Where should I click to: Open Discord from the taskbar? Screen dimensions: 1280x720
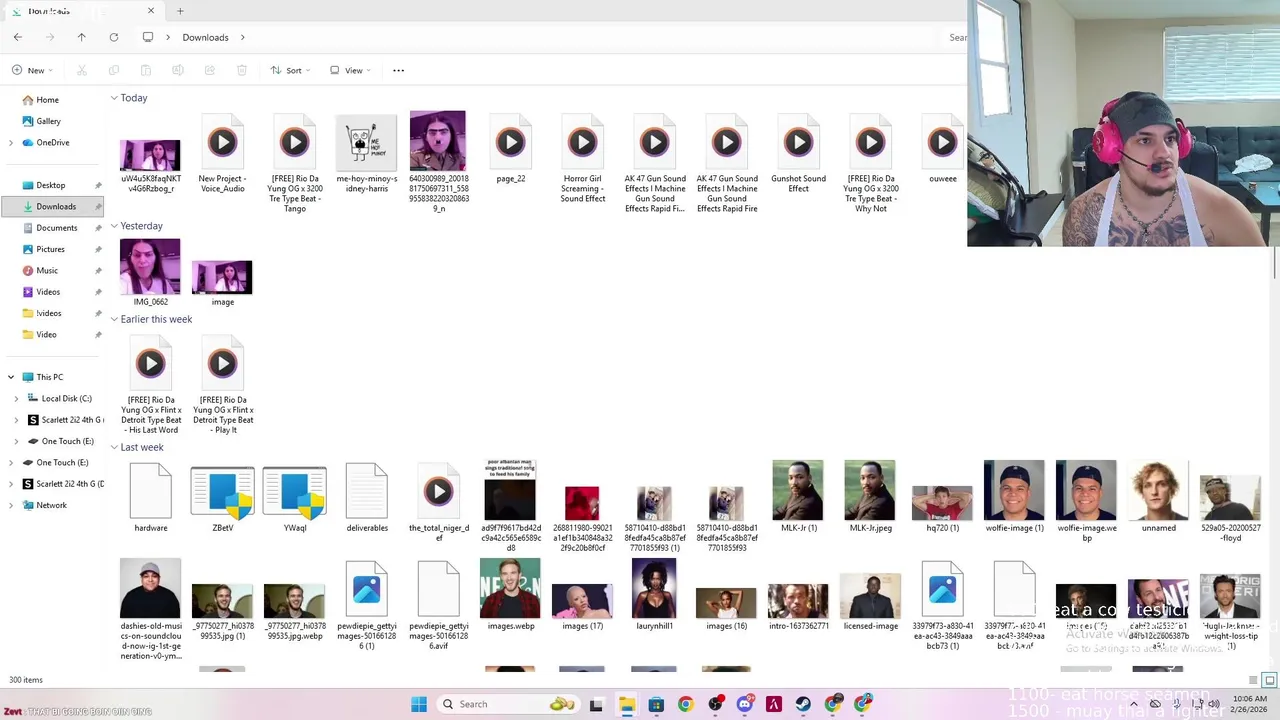[x=745, y=704]
